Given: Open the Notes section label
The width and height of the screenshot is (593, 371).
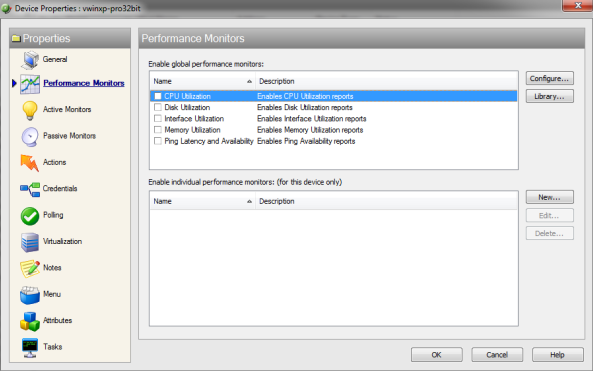Looking at the screenshot, I should pos(52,268).
